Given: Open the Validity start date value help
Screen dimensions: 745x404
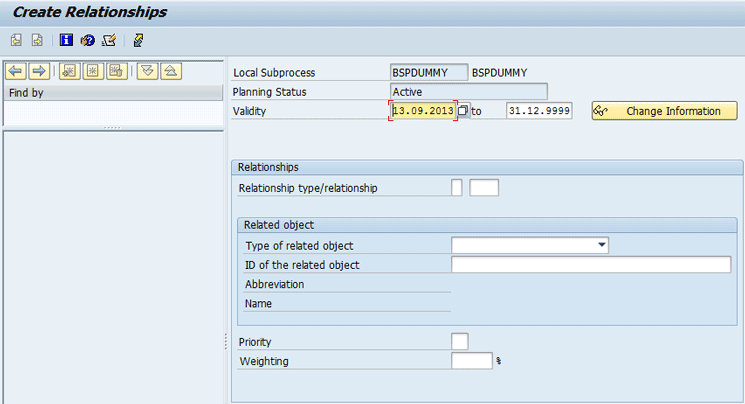Looking at the screenshot, I should coord(463,111).
